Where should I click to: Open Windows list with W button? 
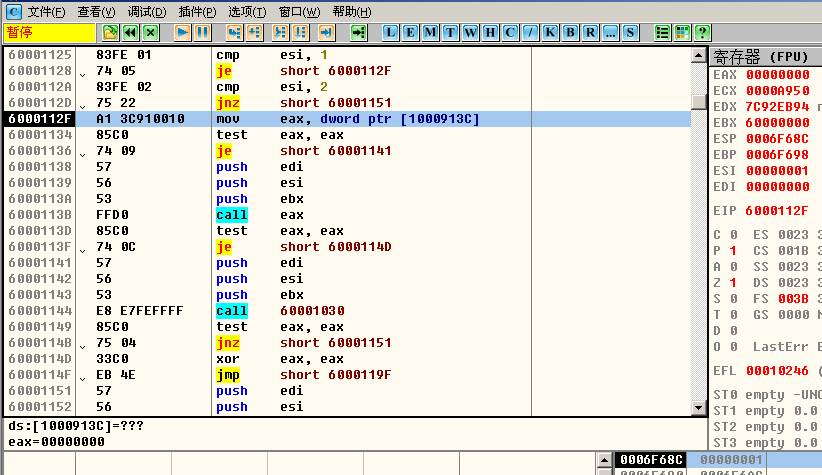pos(470,33)
